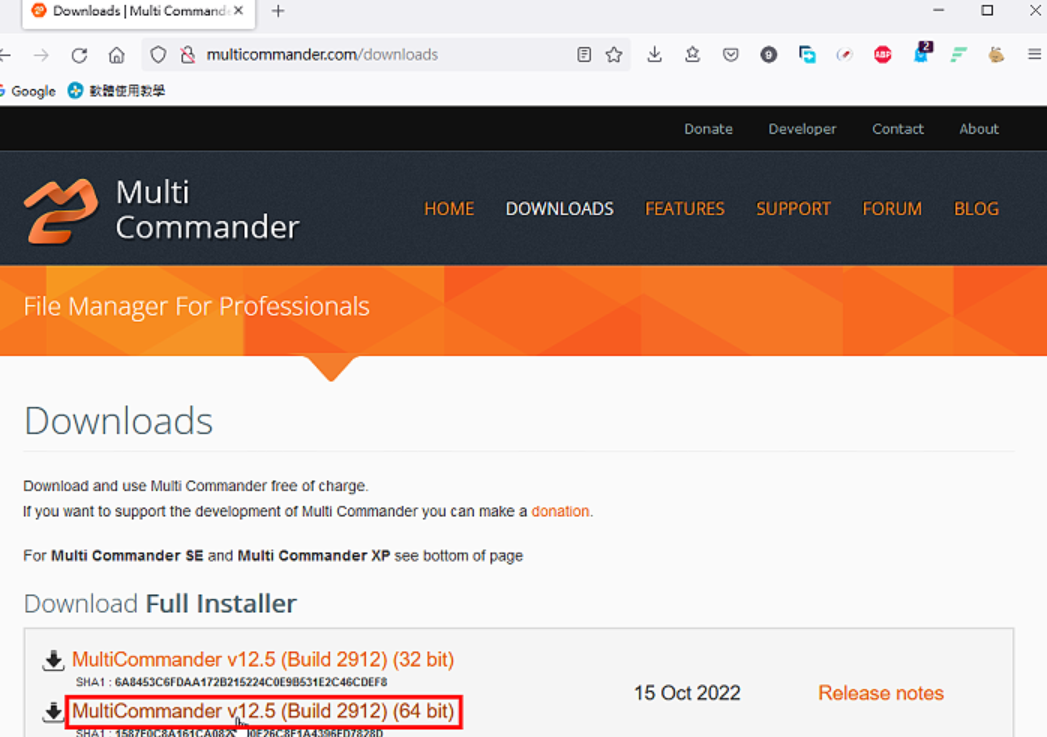The height and width of the screenshot is (737, 1047).
Task: Click the Downloads page heading
Action: pyautogui.click(x=118, y=421)
